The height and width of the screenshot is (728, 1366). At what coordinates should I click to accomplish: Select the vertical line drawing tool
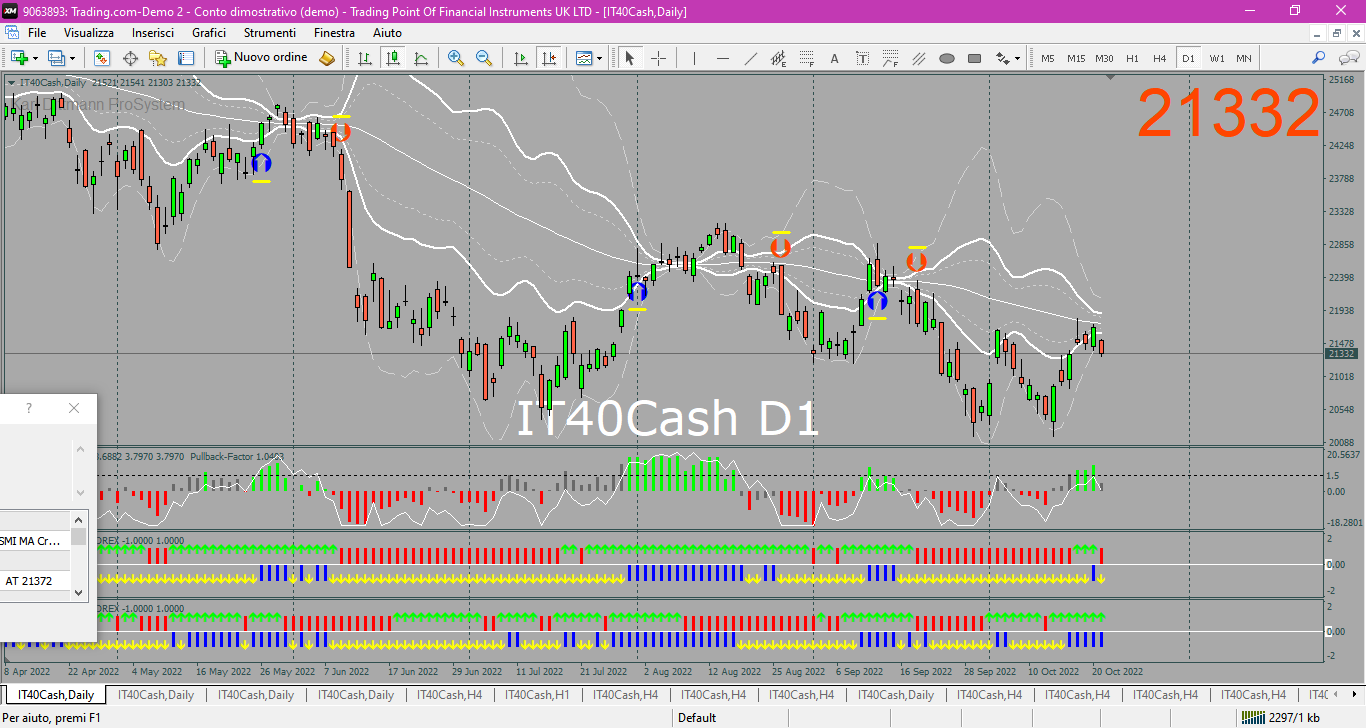(695, 58)
